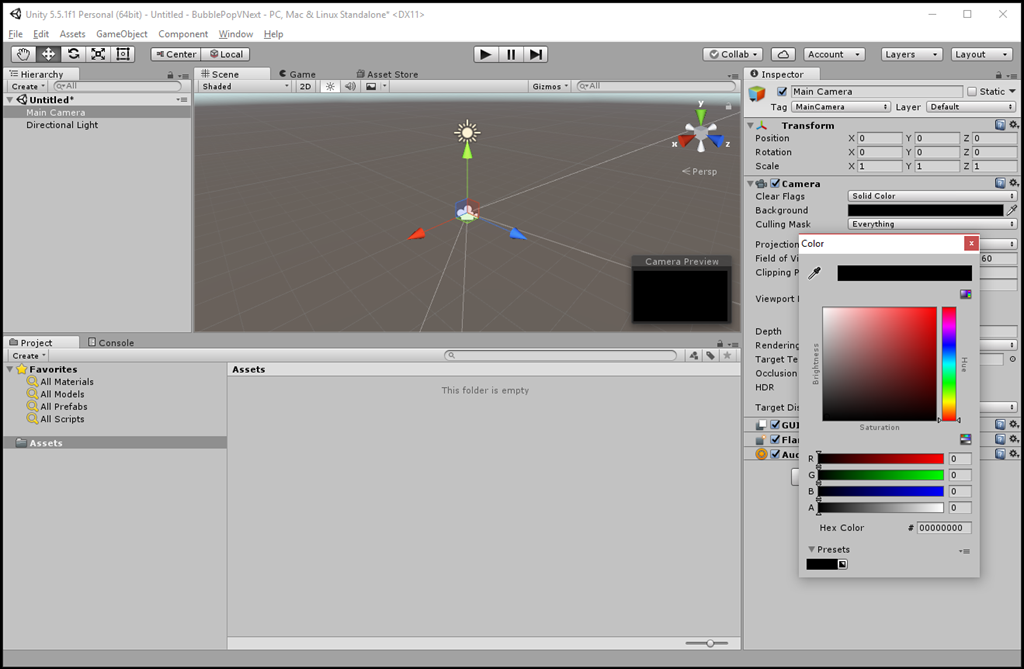Toggle the Audio Listener component checkbox
This screenshot has width=1024, height=669.
775,454
